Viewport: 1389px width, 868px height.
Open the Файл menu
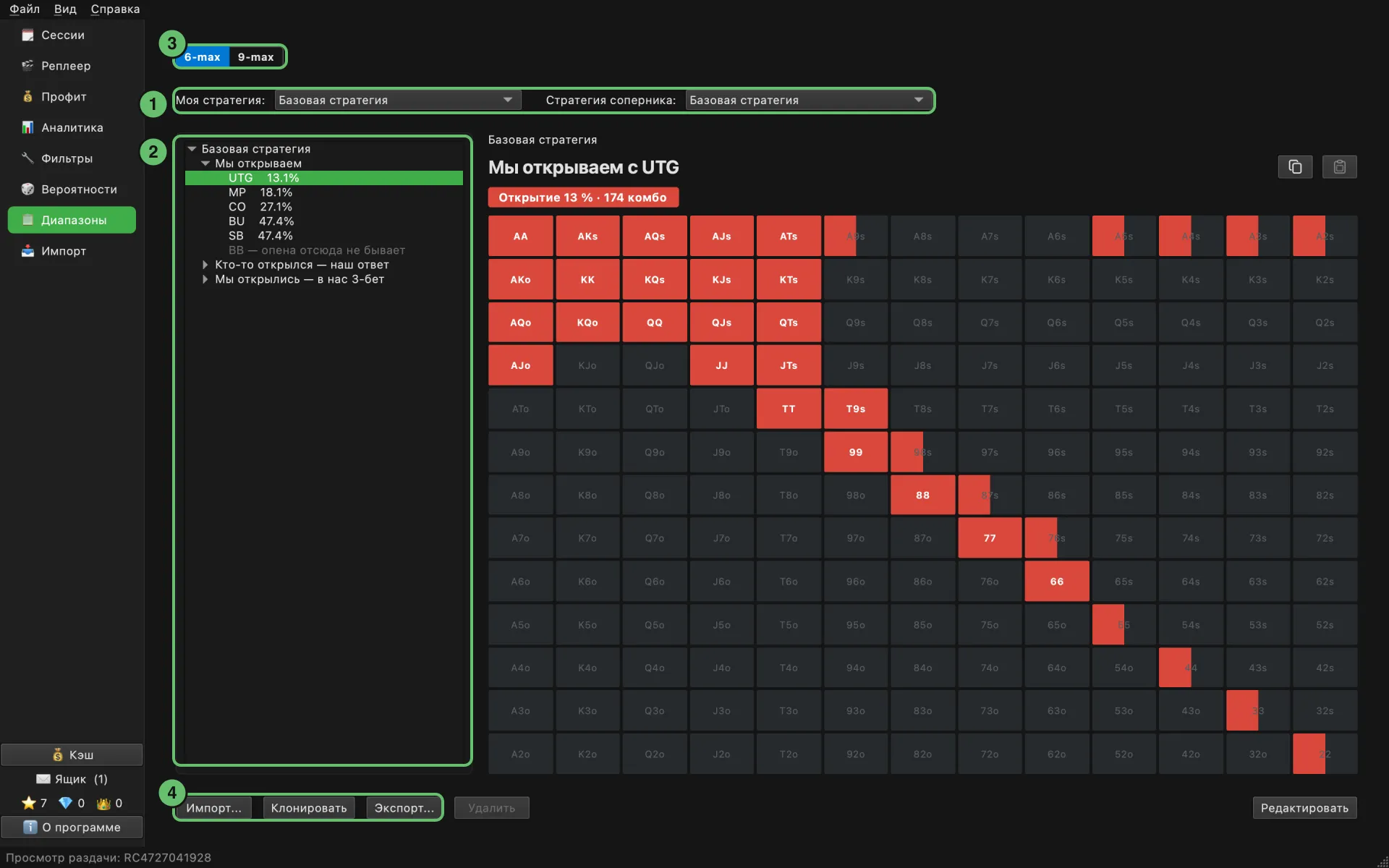click(25, 9)
